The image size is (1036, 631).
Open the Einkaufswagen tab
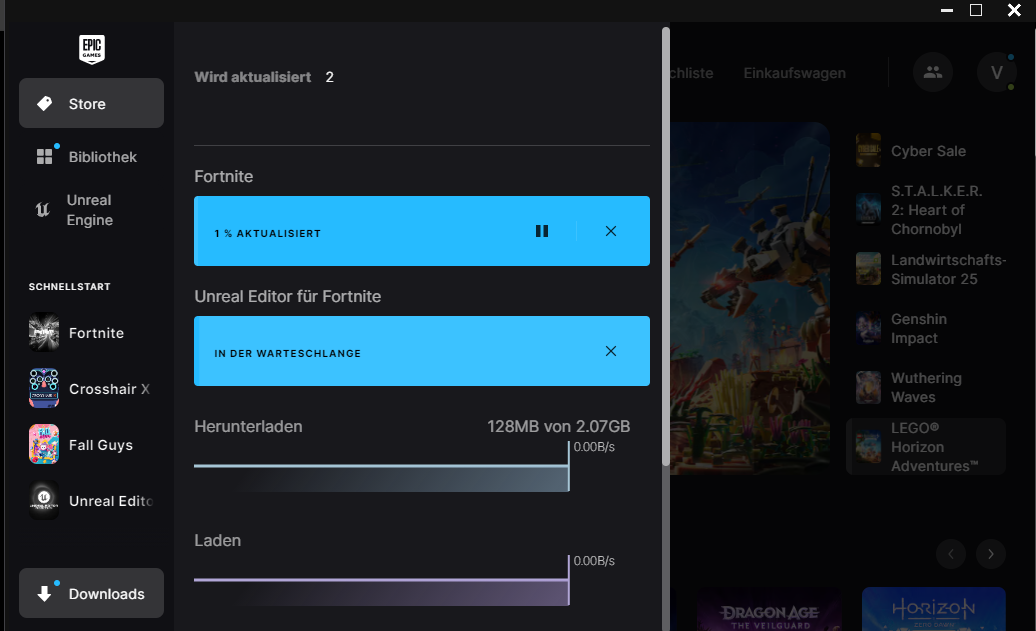(x=794, y=73)
